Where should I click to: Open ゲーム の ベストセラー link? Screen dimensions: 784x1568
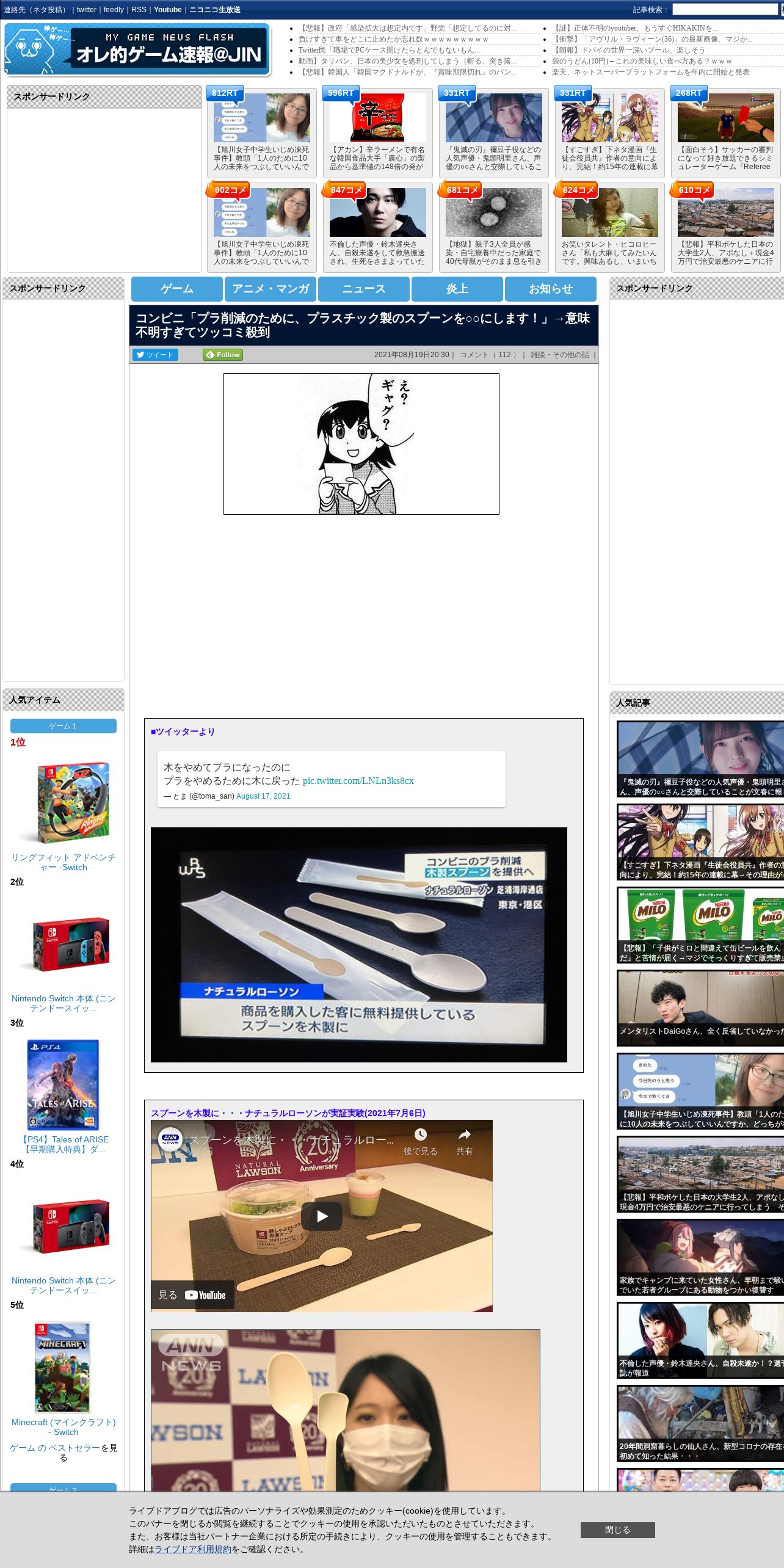(55, 1448)
